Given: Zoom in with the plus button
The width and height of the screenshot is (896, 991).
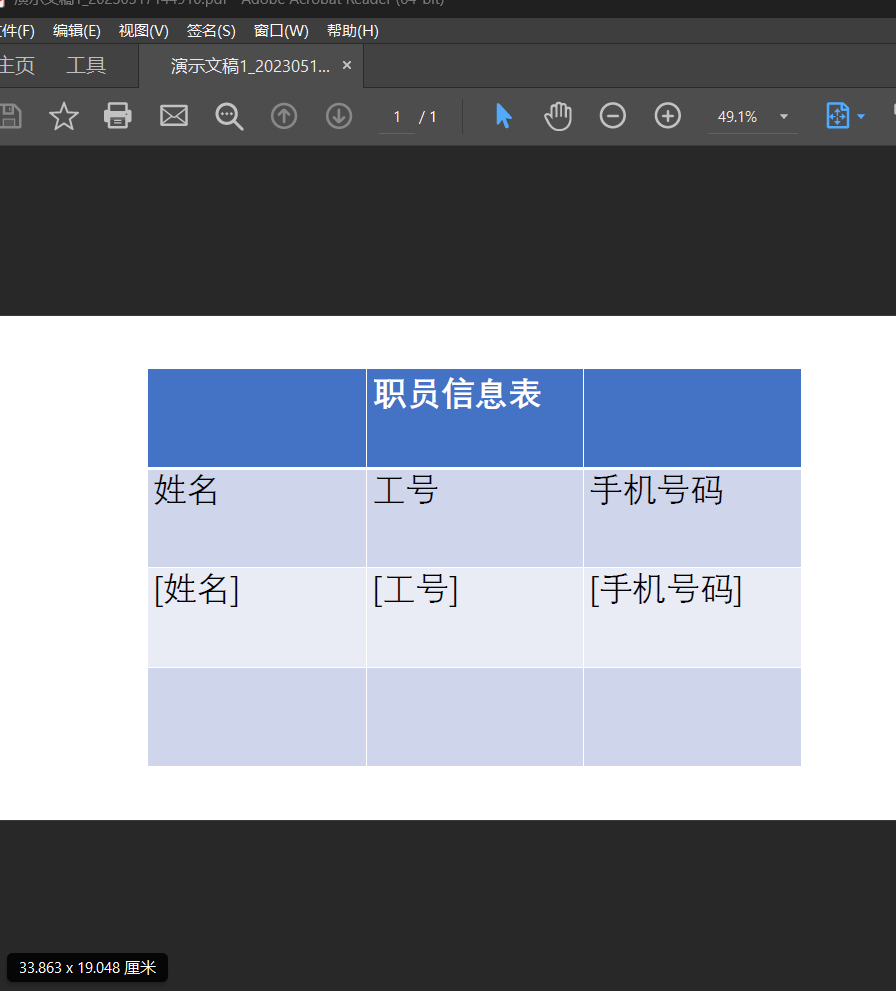Looking at the screenshot, I should click(667, 116).
